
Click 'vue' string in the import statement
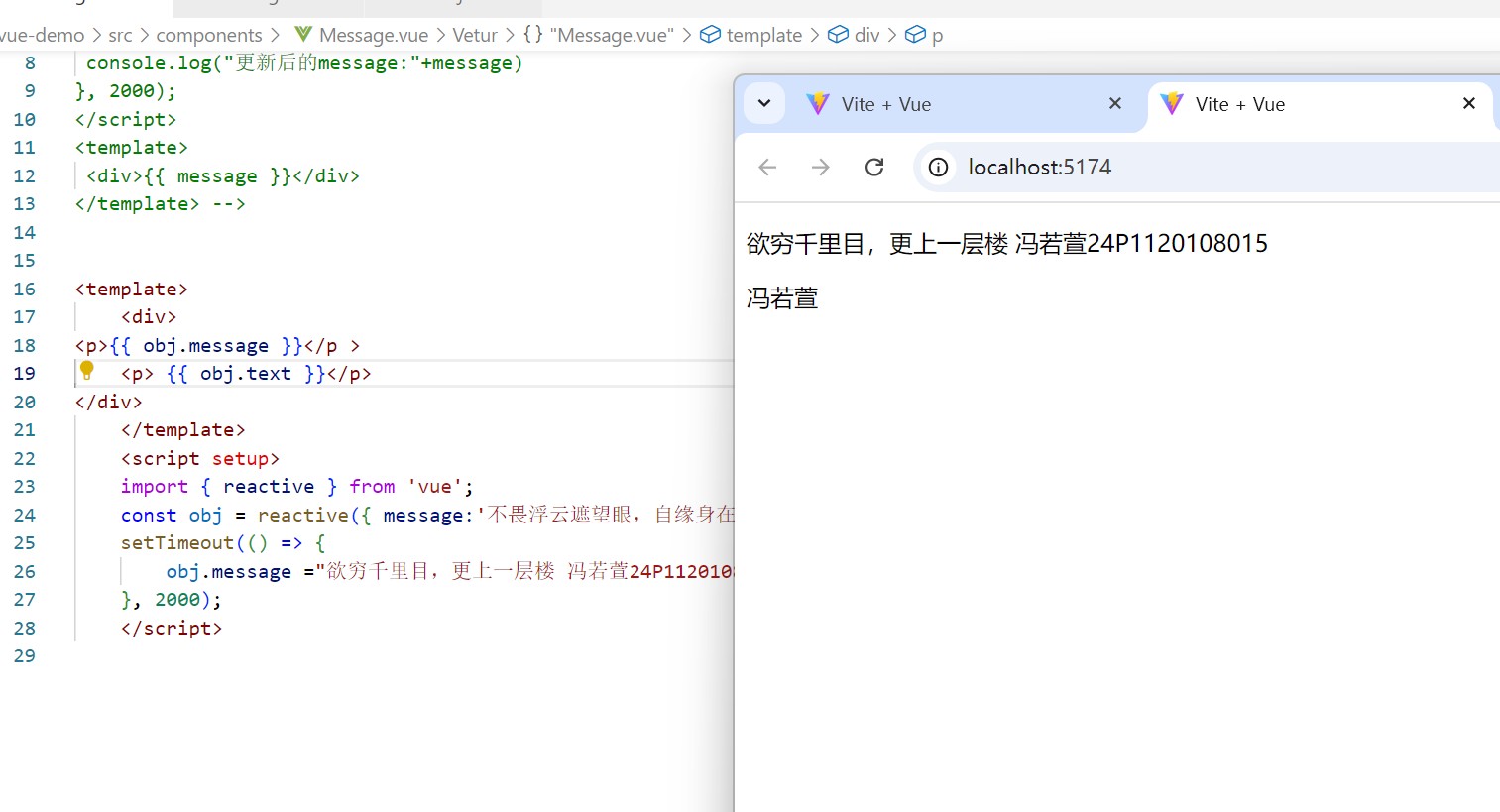tap(434, 486)
